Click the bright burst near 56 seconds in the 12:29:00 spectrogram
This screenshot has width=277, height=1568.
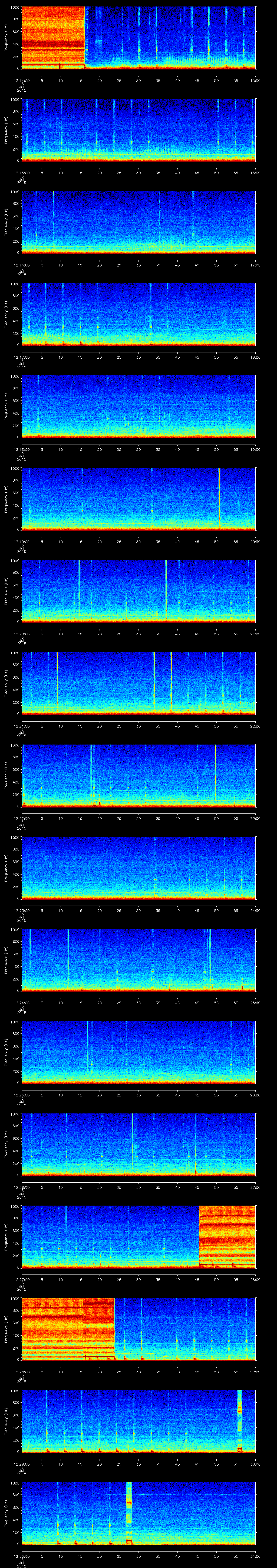tap(240, 1421)
